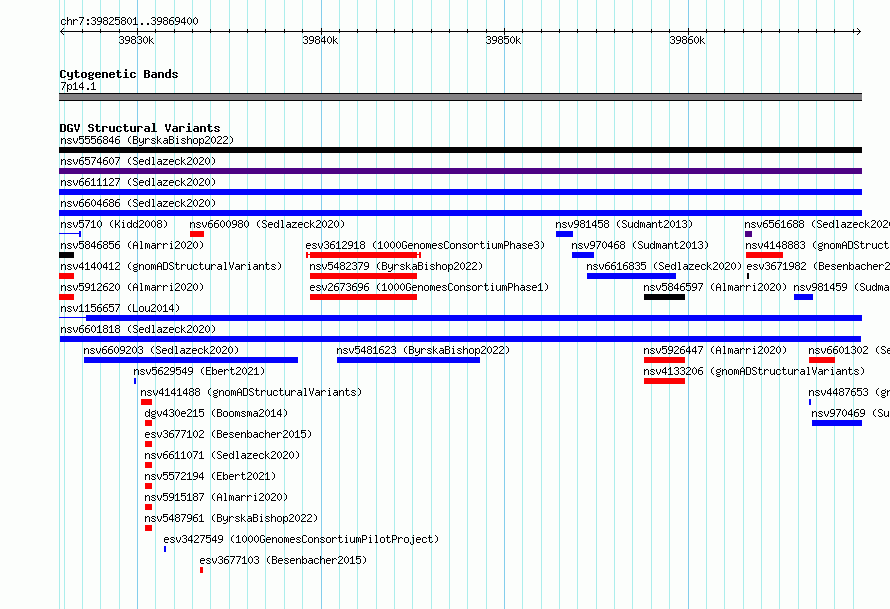This screenshot has width=890, height=609.
Task: Click esv2673696 (1000GenomesConsortiumPhase1) label
Action: coord(429,287)
